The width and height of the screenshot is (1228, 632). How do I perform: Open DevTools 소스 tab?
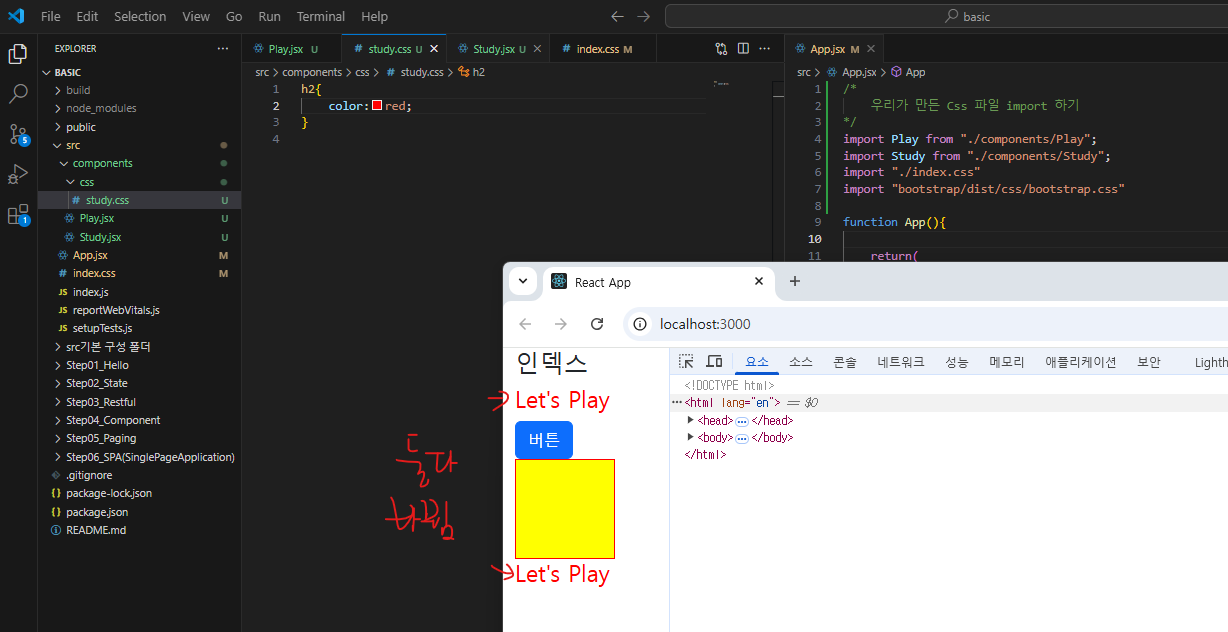point(800,362)
